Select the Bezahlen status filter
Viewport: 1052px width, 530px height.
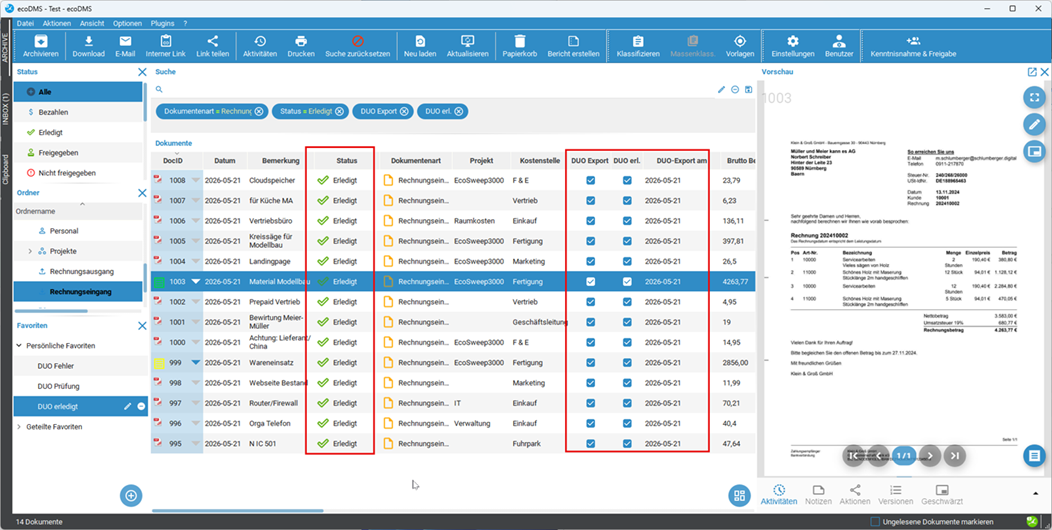(x=78, y=112)
